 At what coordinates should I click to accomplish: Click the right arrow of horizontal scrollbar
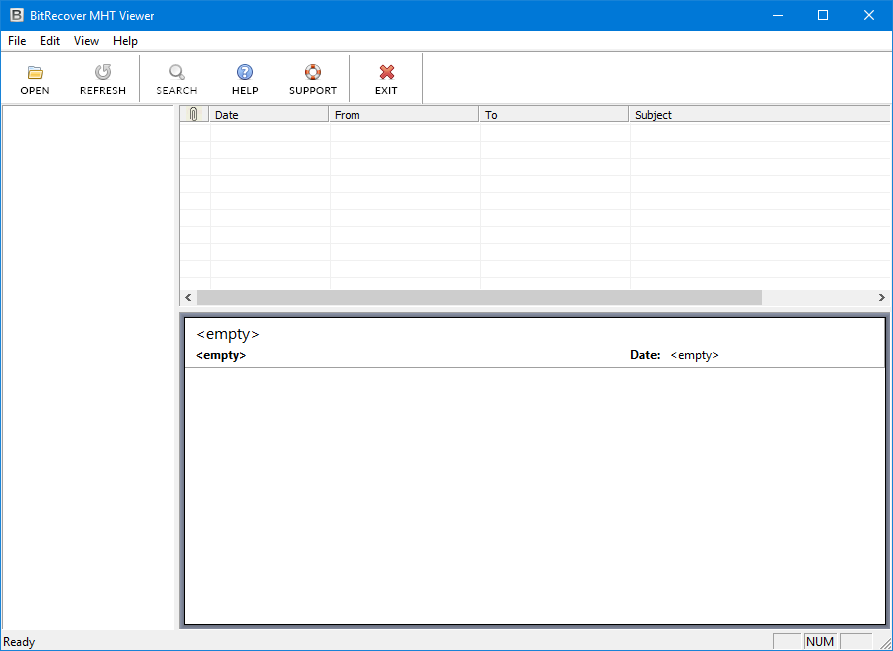[882, 297]
